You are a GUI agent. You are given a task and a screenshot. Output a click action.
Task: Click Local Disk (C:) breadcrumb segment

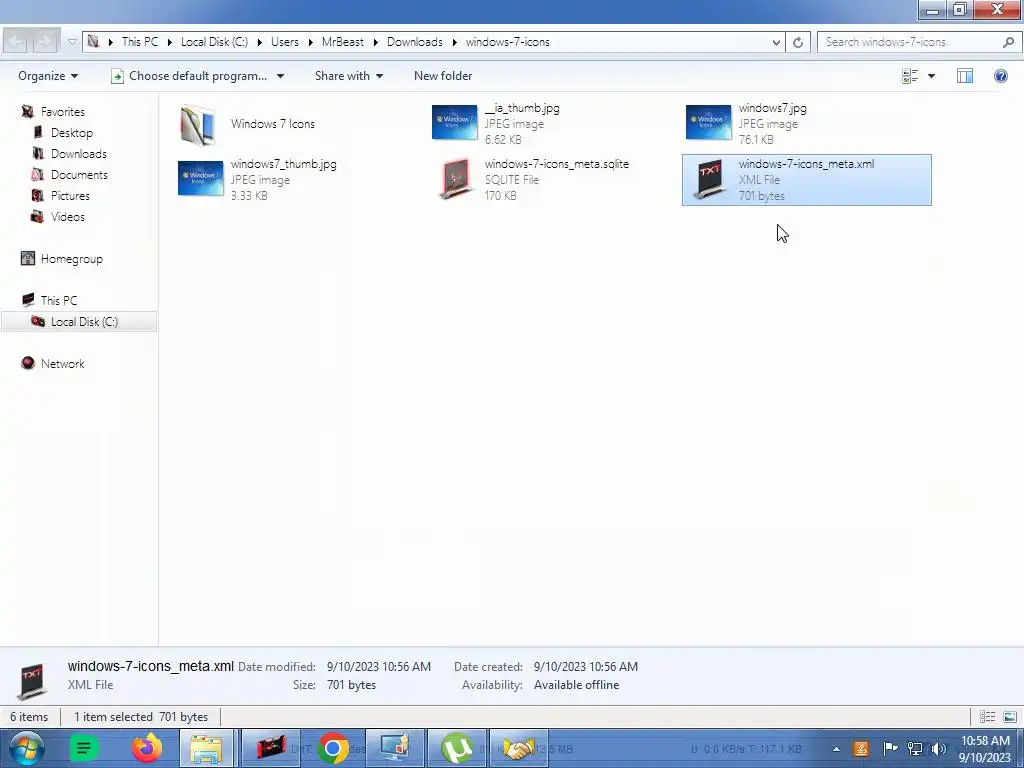(x=214, y=42)
